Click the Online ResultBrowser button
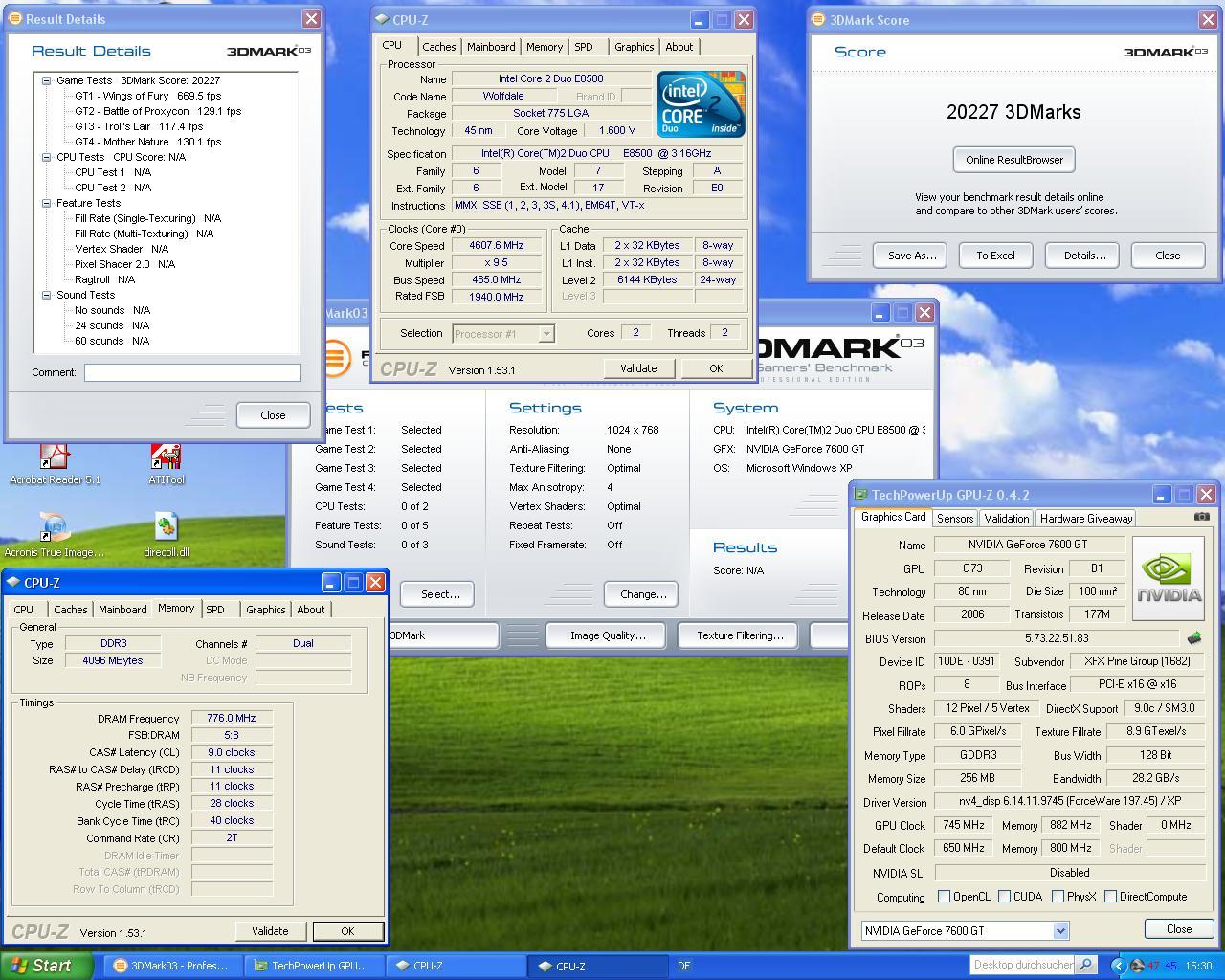Screen dimensions: 1225x980 (1014, 160)
